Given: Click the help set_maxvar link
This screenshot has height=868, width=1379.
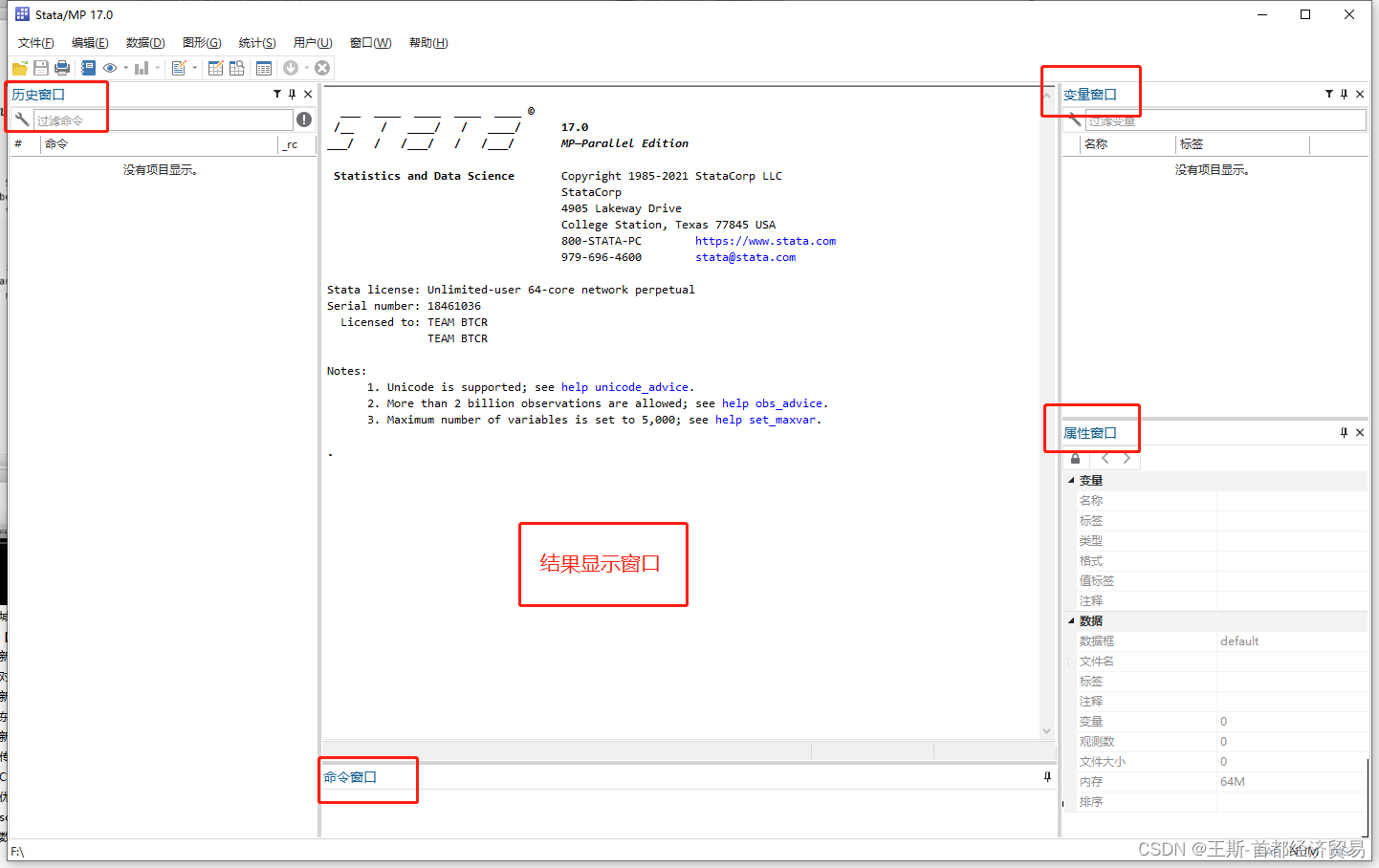Looking at the screenshot, I should (x=765, y=420).
